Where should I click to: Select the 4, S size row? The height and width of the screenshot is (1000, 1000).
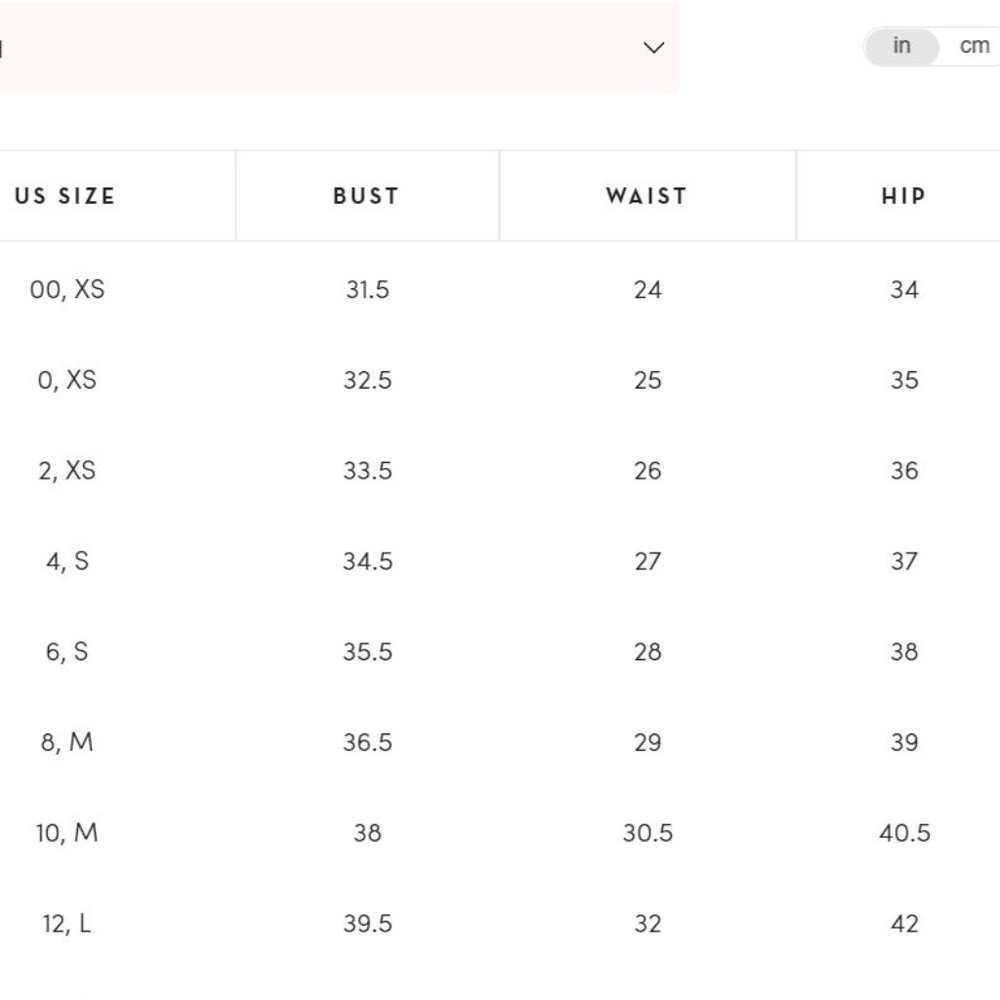click(x=500, y=561)
